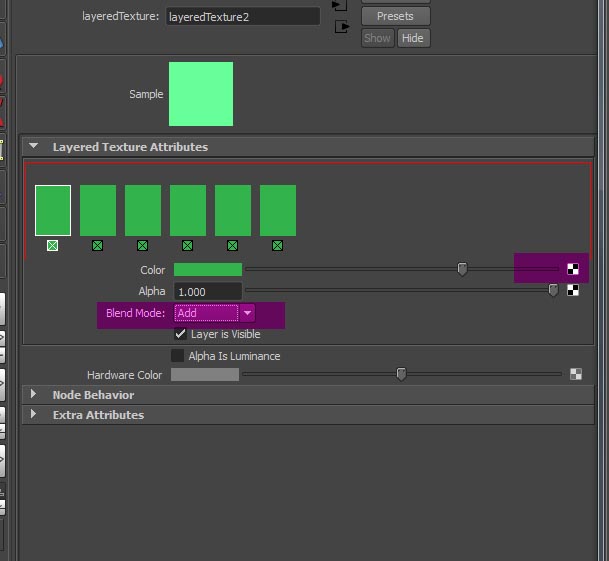609x561 pixels.
Task: Select the second layer thumbnail
Action: (x=98, y=210)
